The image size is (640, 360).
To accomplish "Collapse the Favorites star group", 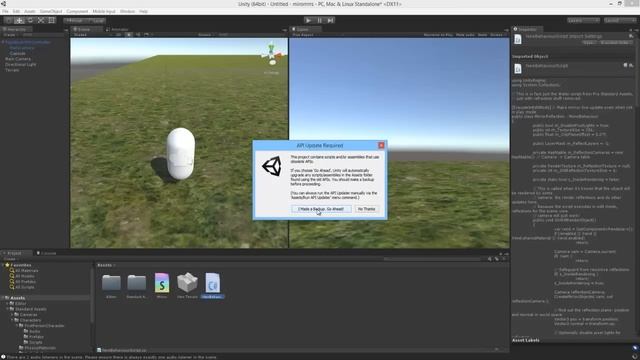I will (x=3, y=265).
